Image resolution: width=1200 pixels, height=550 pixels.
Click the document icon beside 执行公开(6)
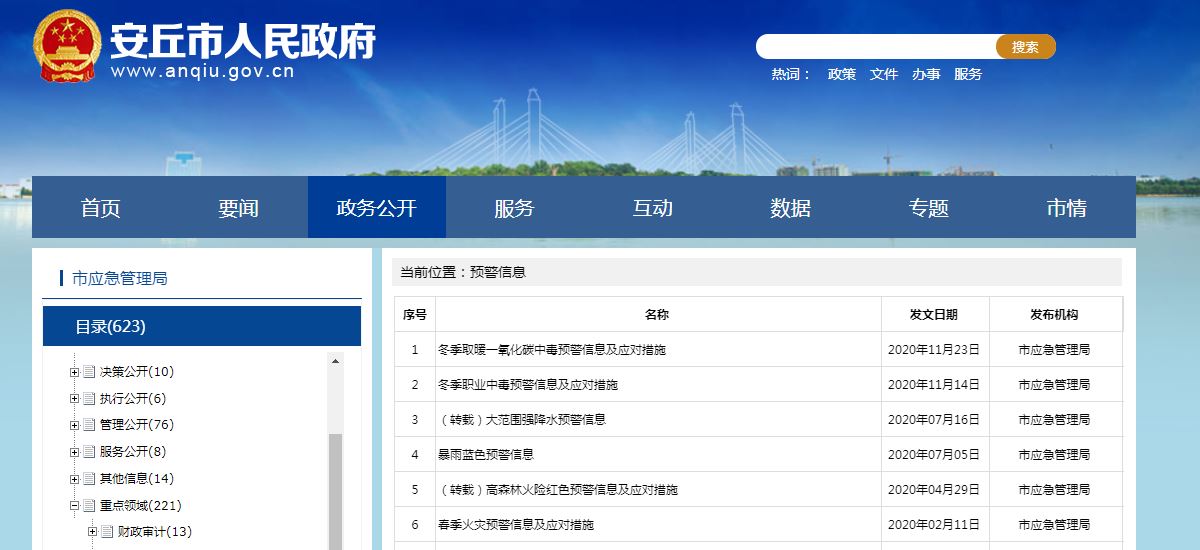pyautogui.click(x=89, y=399)
